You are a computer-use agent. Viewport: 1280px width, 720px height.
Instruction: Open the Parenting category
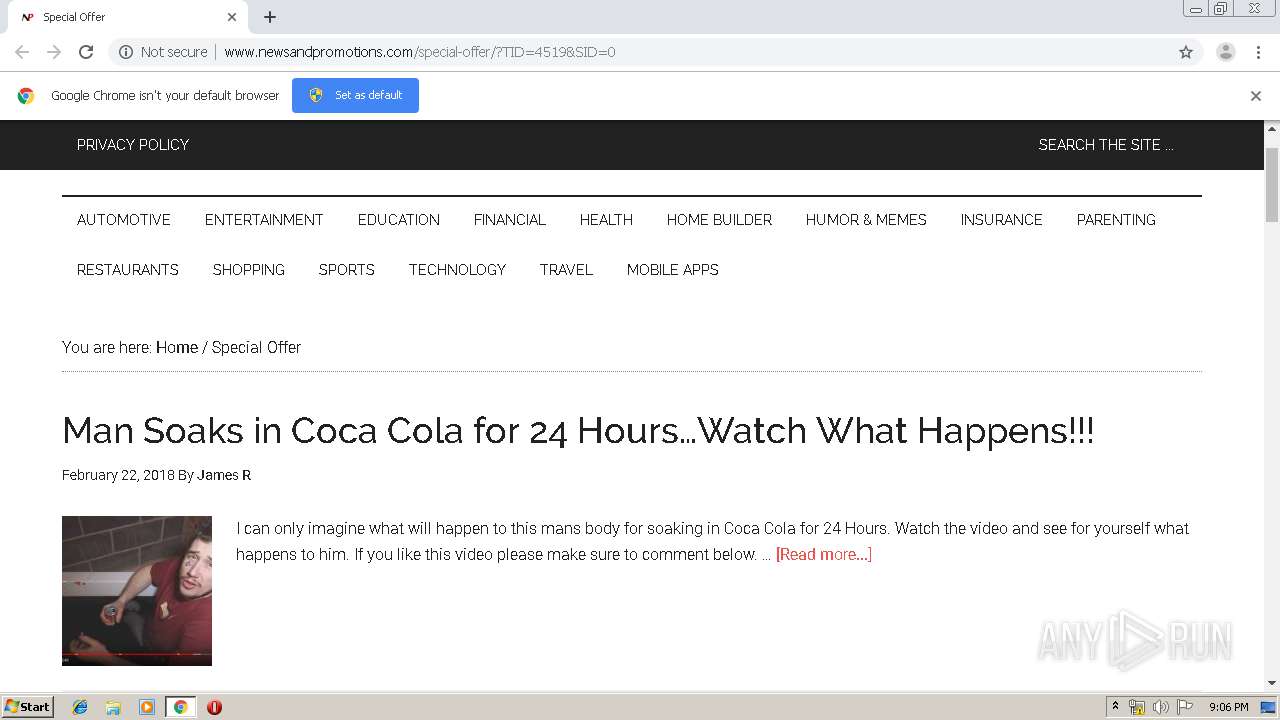pos(1116,220)
